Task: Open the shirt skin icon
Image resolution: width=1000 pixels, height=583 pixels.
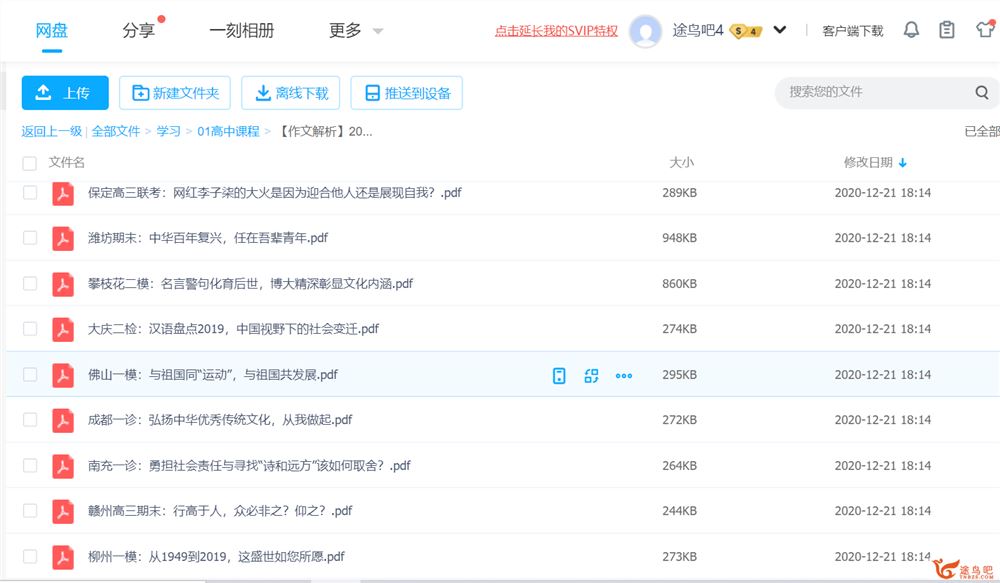Action: (x=985, y=29)
